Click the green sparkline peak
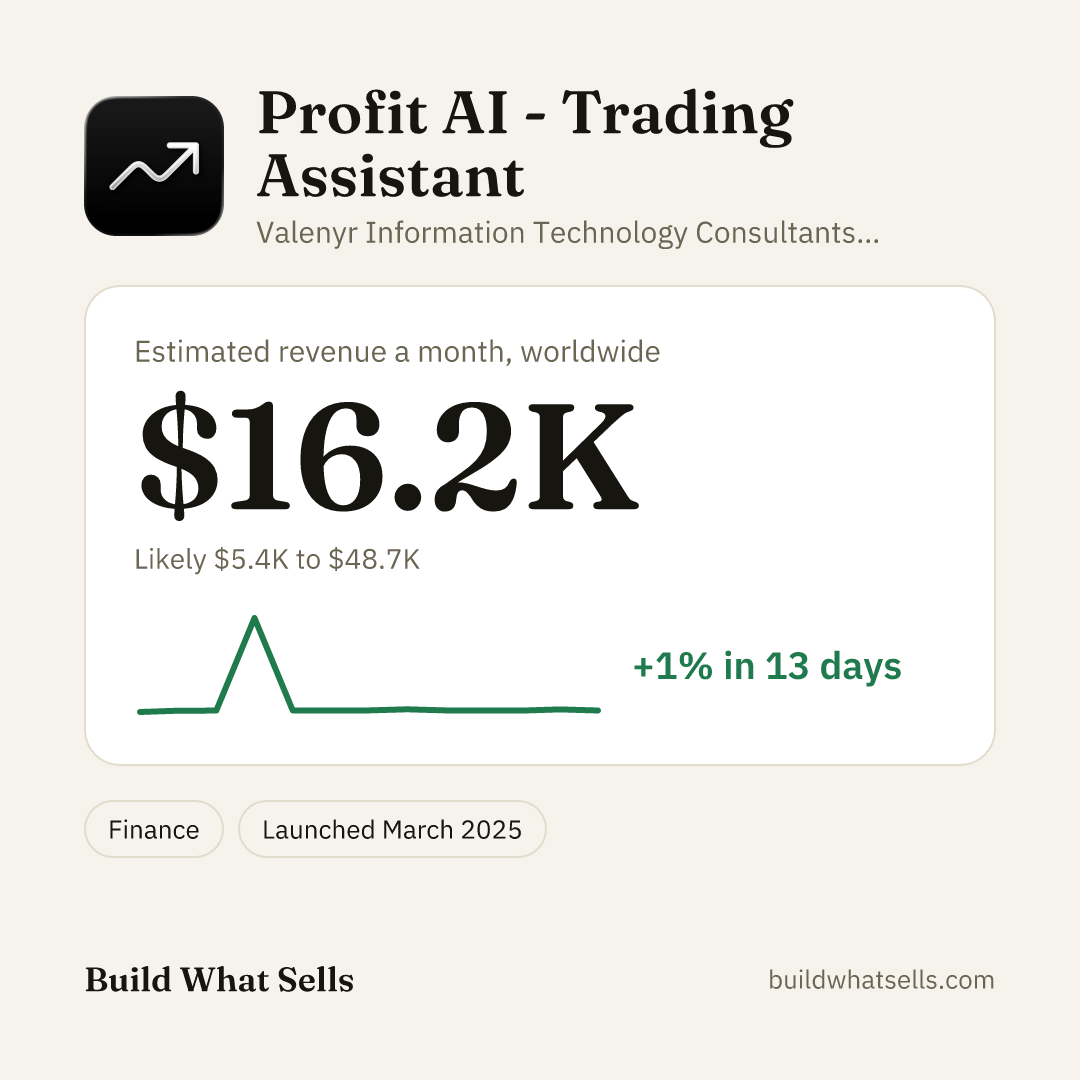This screenshot has width=1080, height=1080. click(255, 620)
